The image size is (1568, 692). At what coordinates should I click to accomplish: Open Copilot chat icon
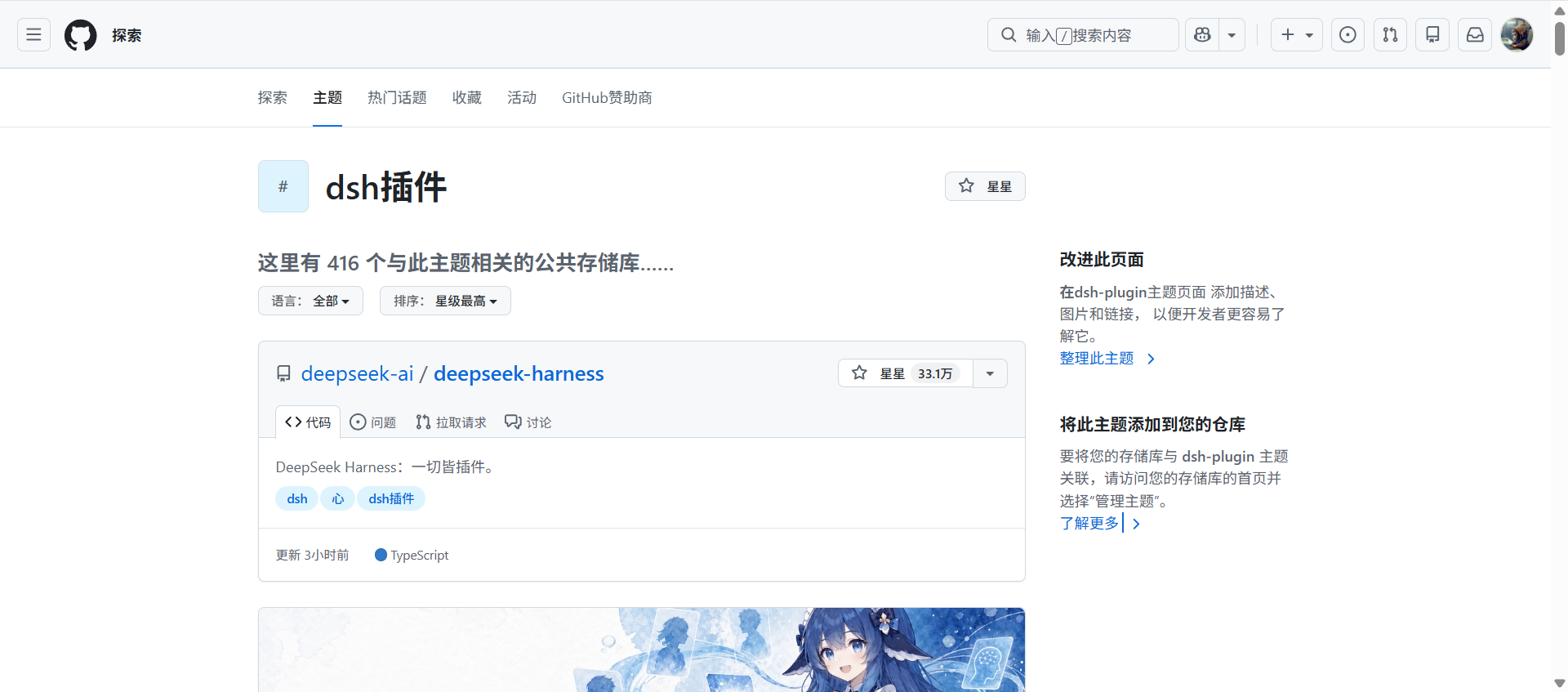click(x=1202, y=35)
